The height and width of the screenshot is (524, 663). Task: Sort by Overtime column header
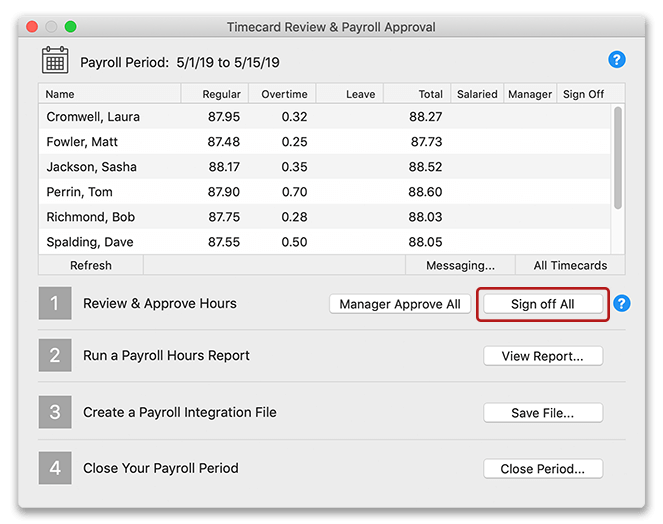click(x=283, y=94)
